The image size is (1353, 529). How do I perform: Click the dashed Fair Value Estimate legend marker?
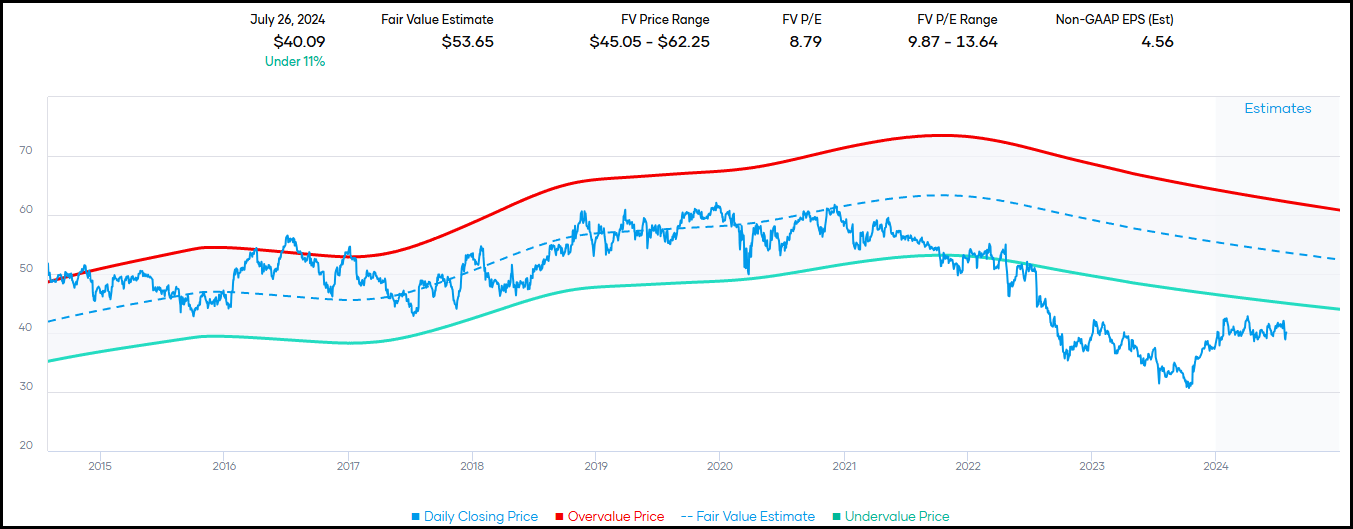[x=686, y=517]
